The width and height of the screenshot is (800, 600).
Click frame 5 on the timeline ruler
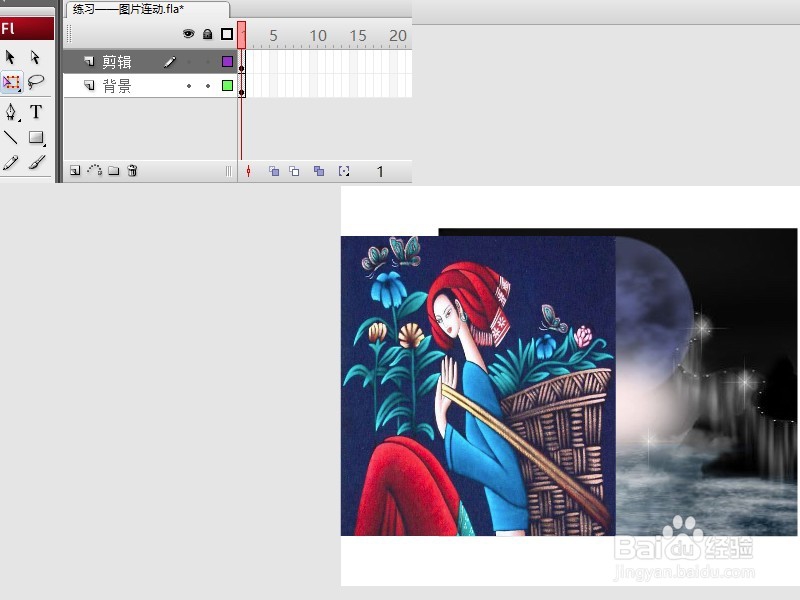273,36
